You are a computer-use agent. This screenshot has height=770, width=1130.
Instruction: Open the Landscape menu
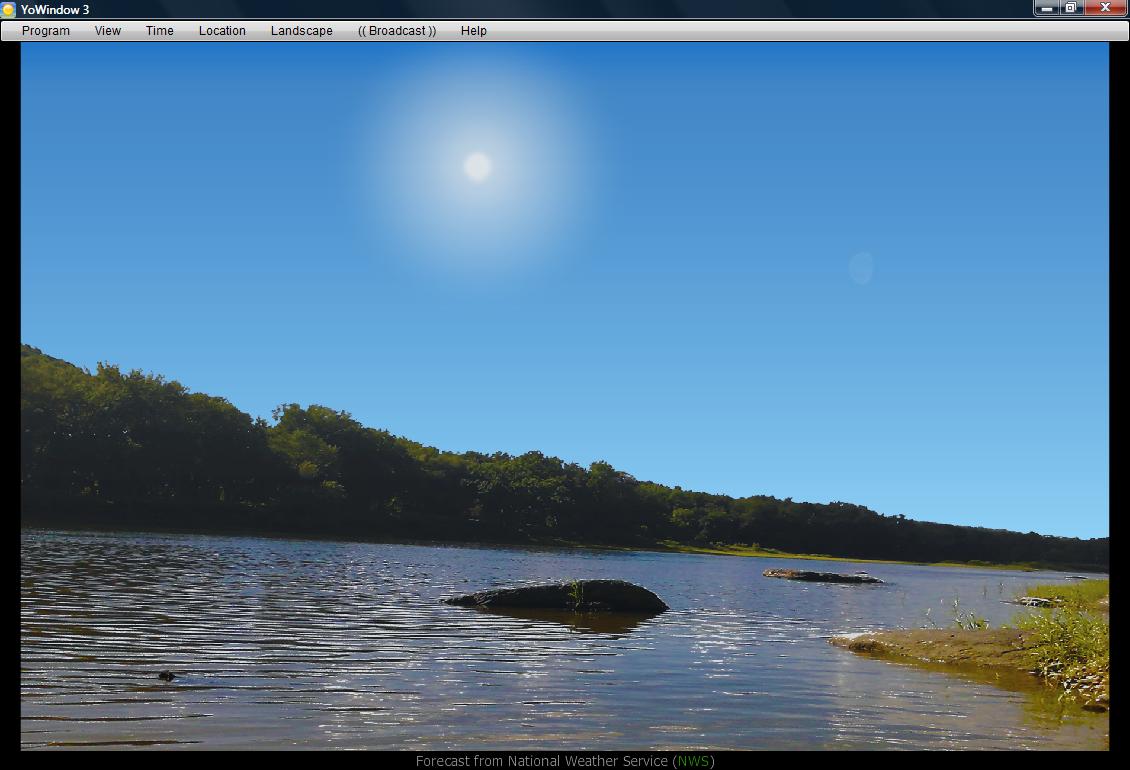coord(302,31)
